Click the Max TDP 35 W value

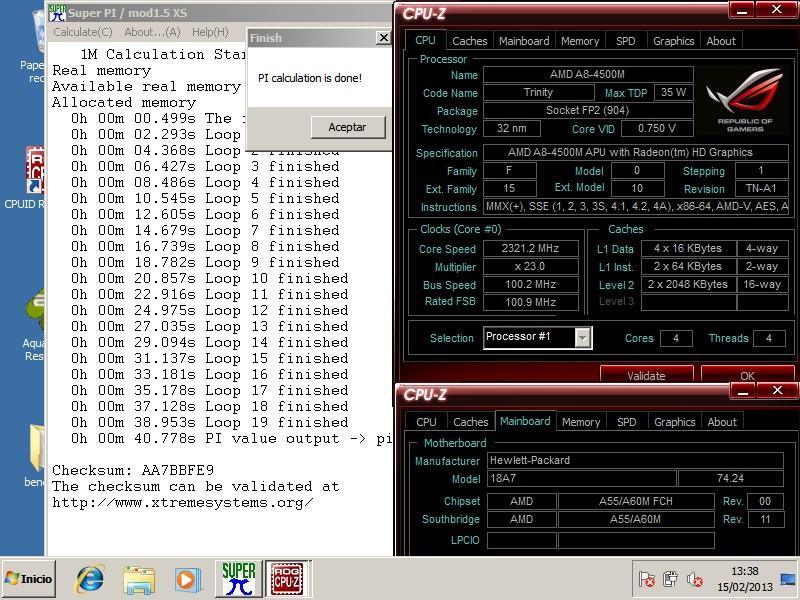coord(673,92)
